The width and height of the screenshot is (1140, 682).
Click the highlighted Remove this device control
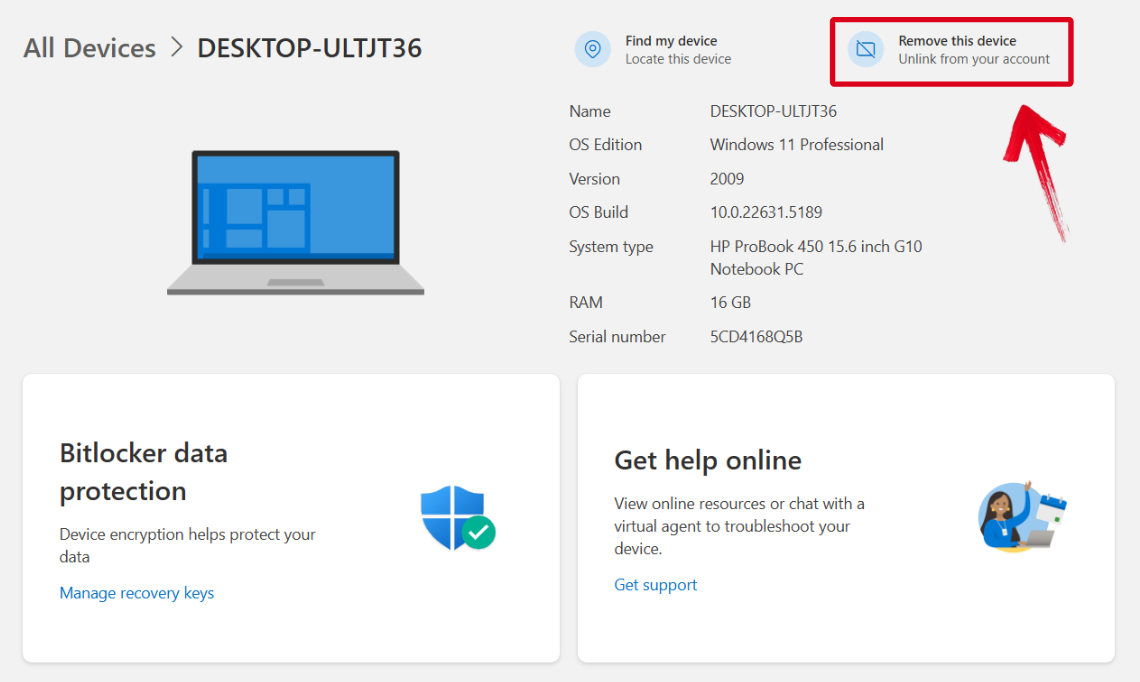click(x=950, y=50)
